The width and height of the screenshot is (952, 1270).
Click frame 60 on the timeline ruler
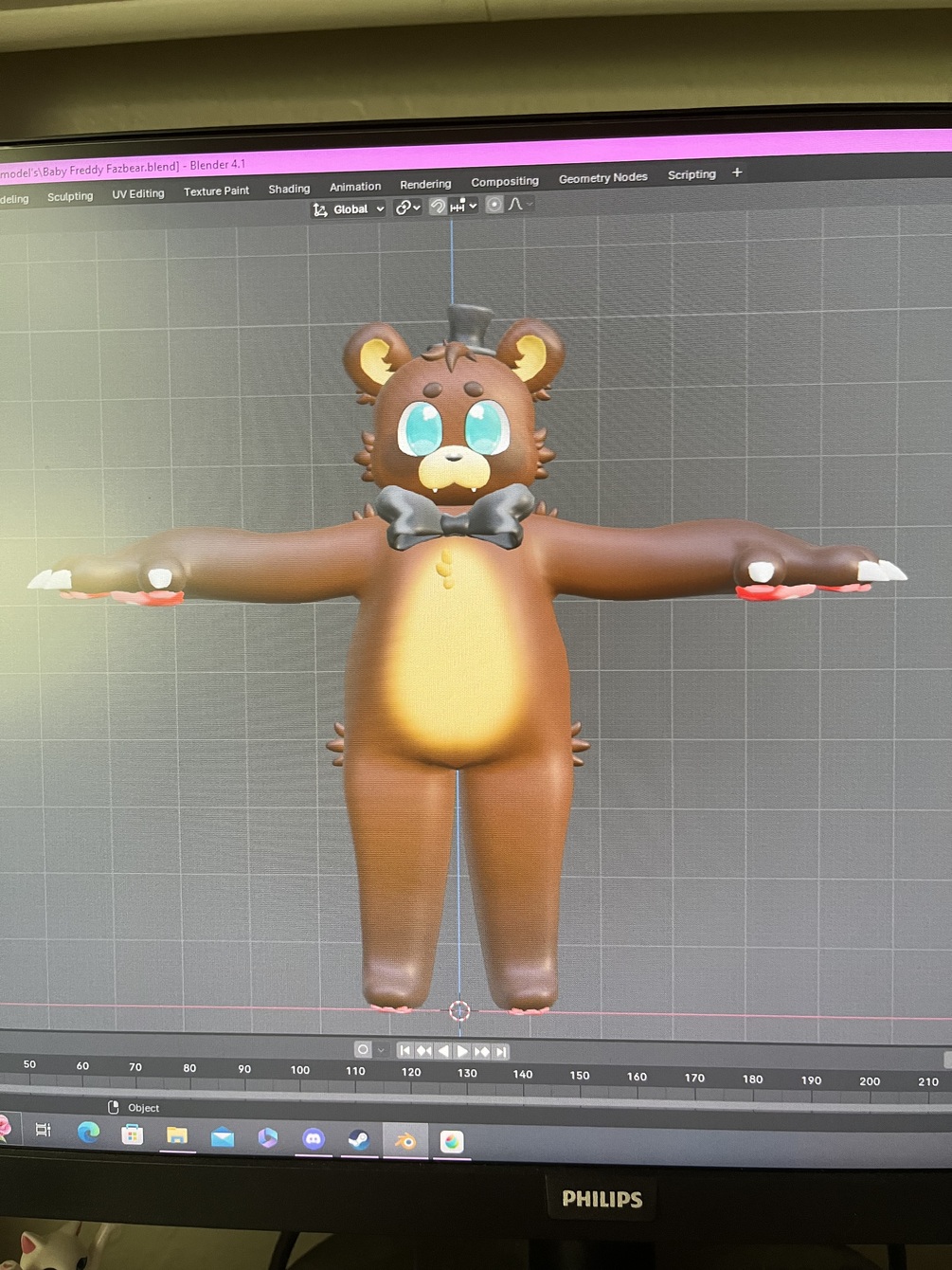(x=82, y=1066)
